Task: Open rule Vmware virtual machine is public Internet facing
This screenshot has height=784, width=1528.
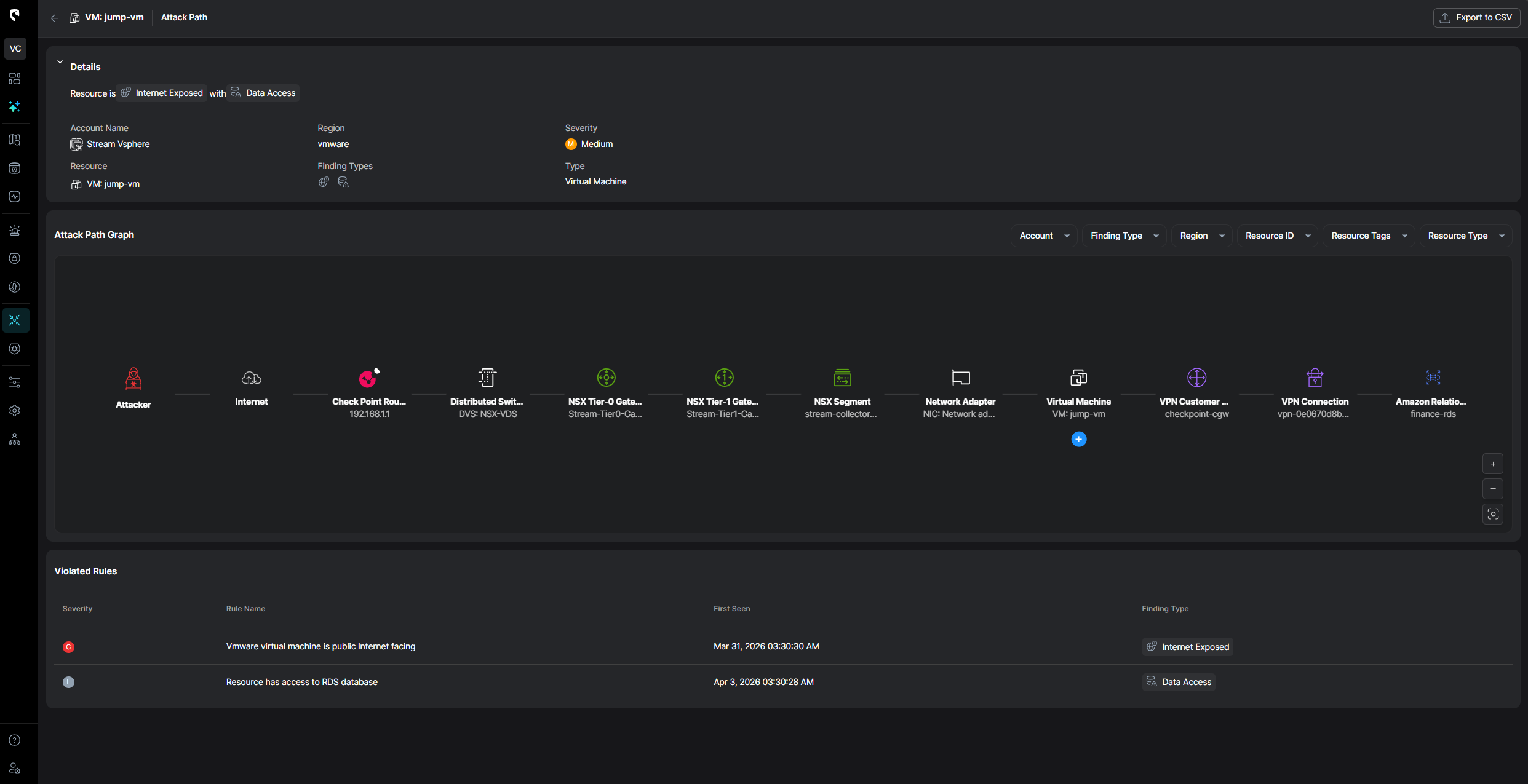Action: [x=320, y=646]
